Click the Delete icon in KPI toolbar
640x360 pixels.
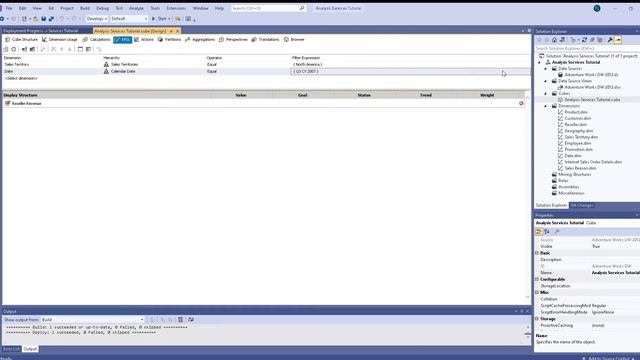click(x=53, y=49)
